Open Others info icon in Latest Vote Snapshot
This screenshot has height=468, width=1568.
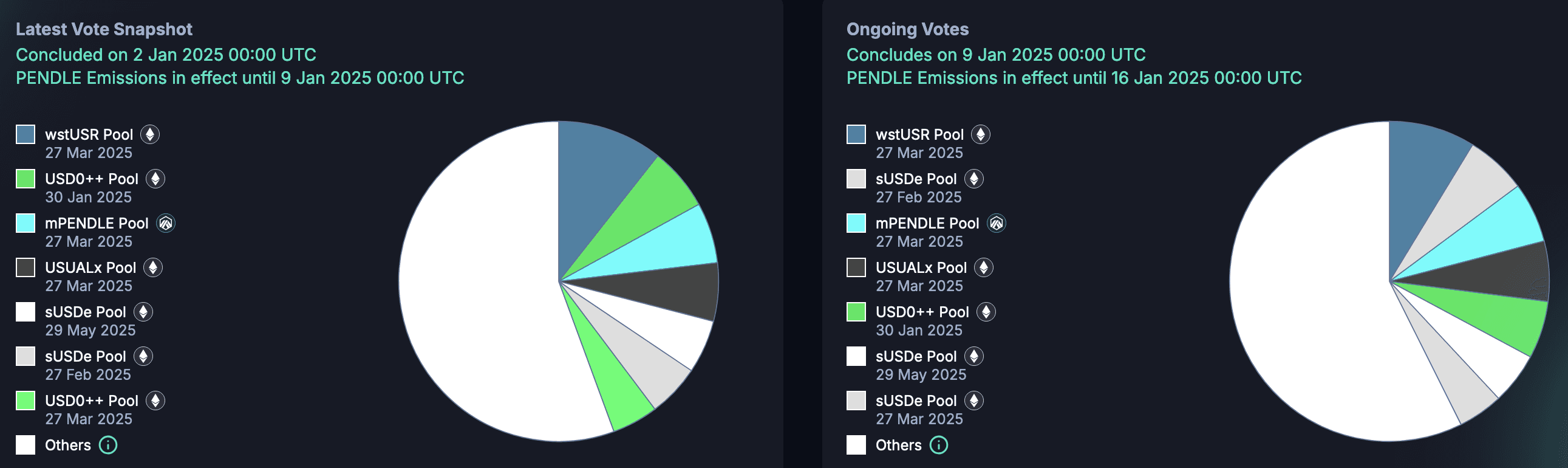[107, 445]
